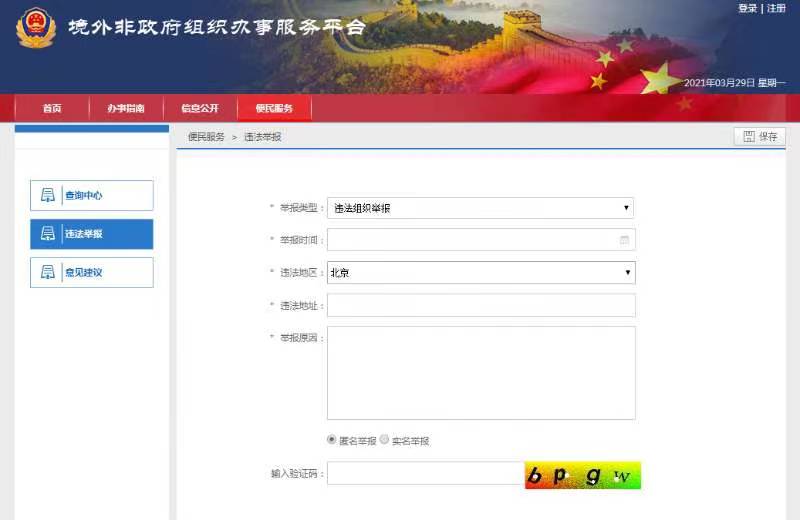Select 实名举报 radio option
This screenshot has width=800, height=520.
pyautogui.click(x=384, y=440)
